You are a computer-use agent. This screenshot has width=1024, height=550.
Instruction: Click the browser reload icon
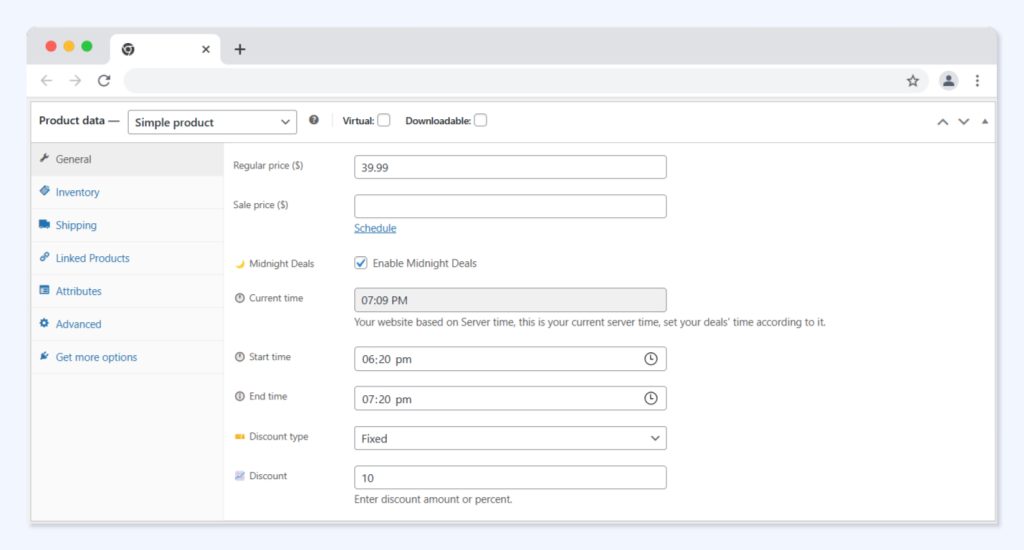[104, 81]
